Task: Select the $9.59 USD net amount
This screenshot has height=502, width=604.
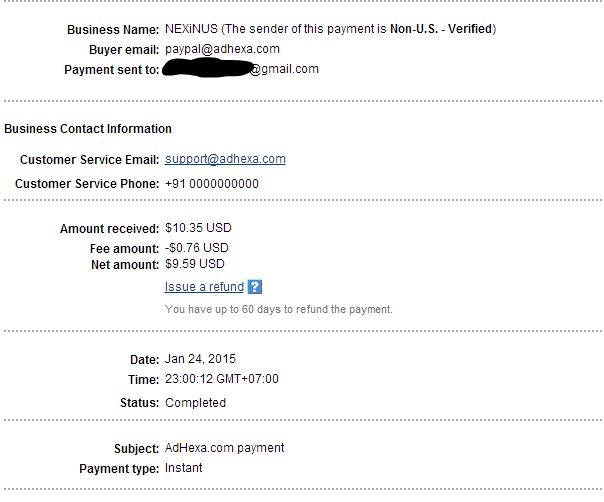Action: 194,265
